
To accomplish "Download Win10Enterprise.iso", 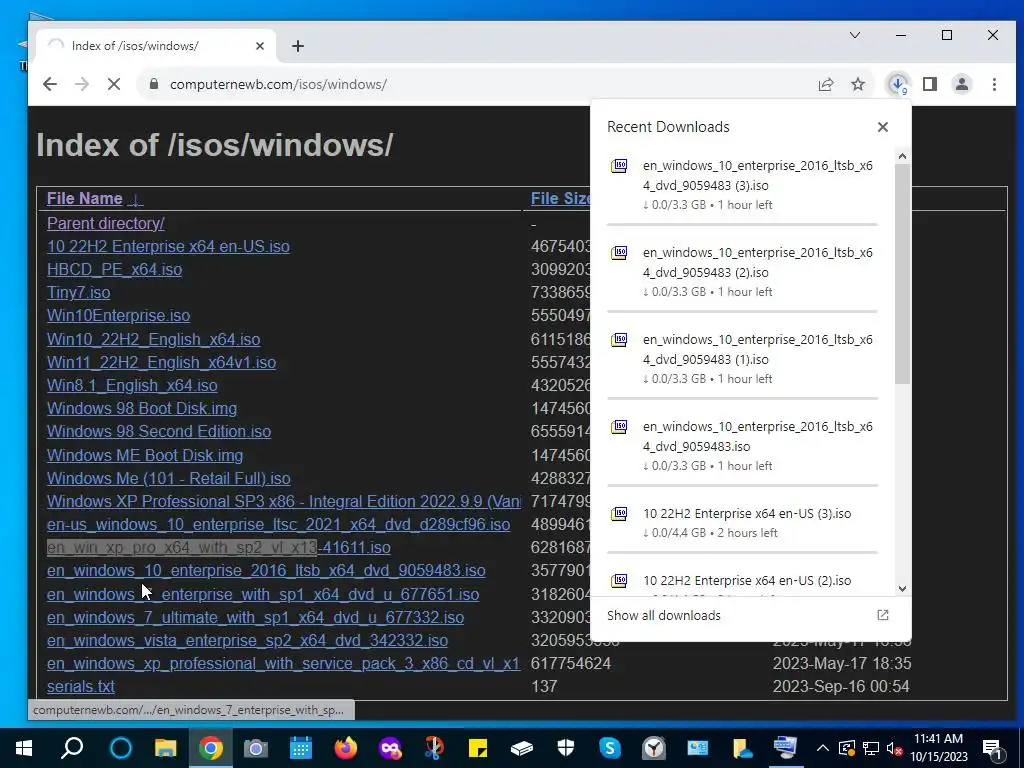I will (x=118, y=315).
